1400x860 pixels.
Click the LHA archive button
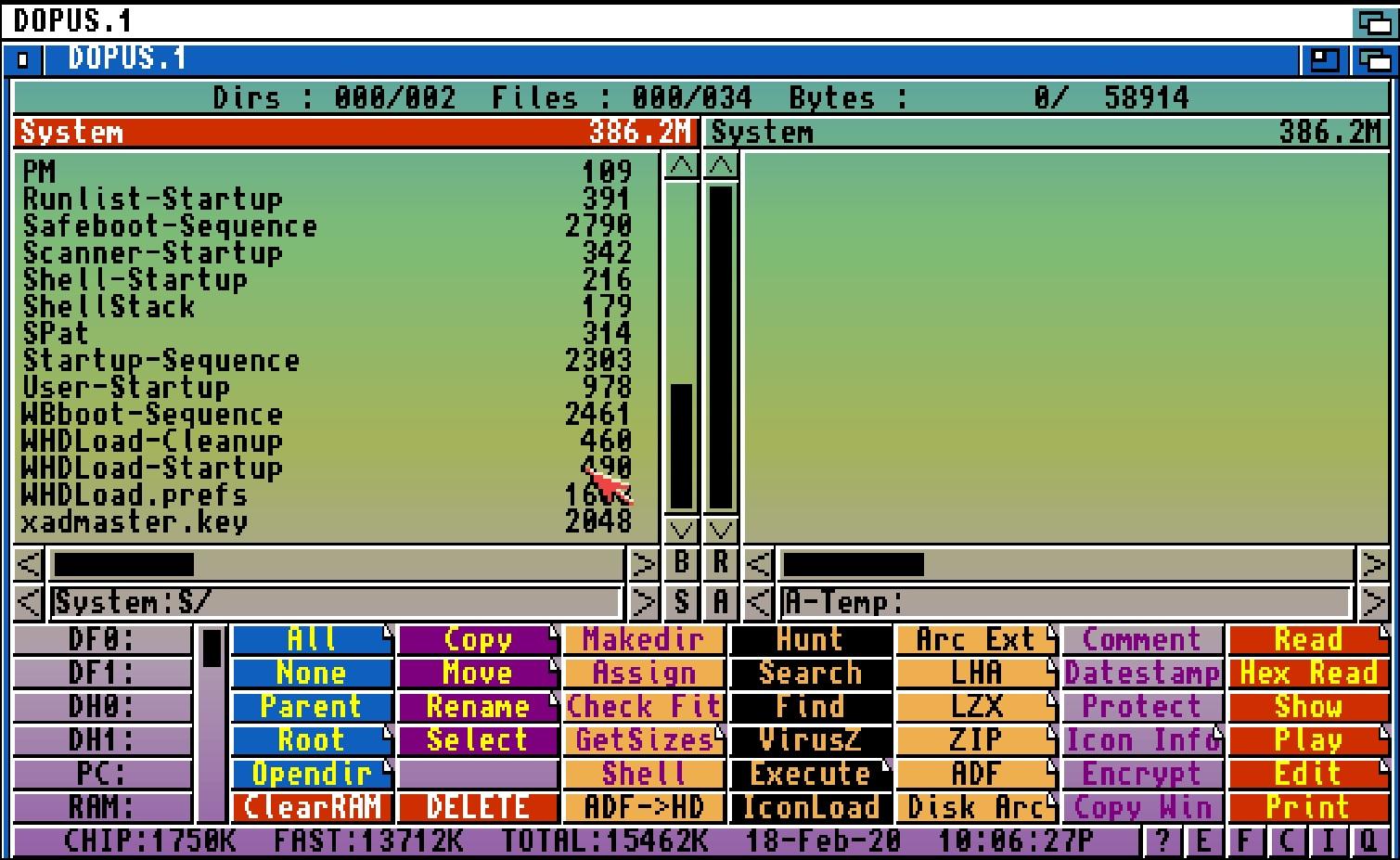[x=977, y=673]
